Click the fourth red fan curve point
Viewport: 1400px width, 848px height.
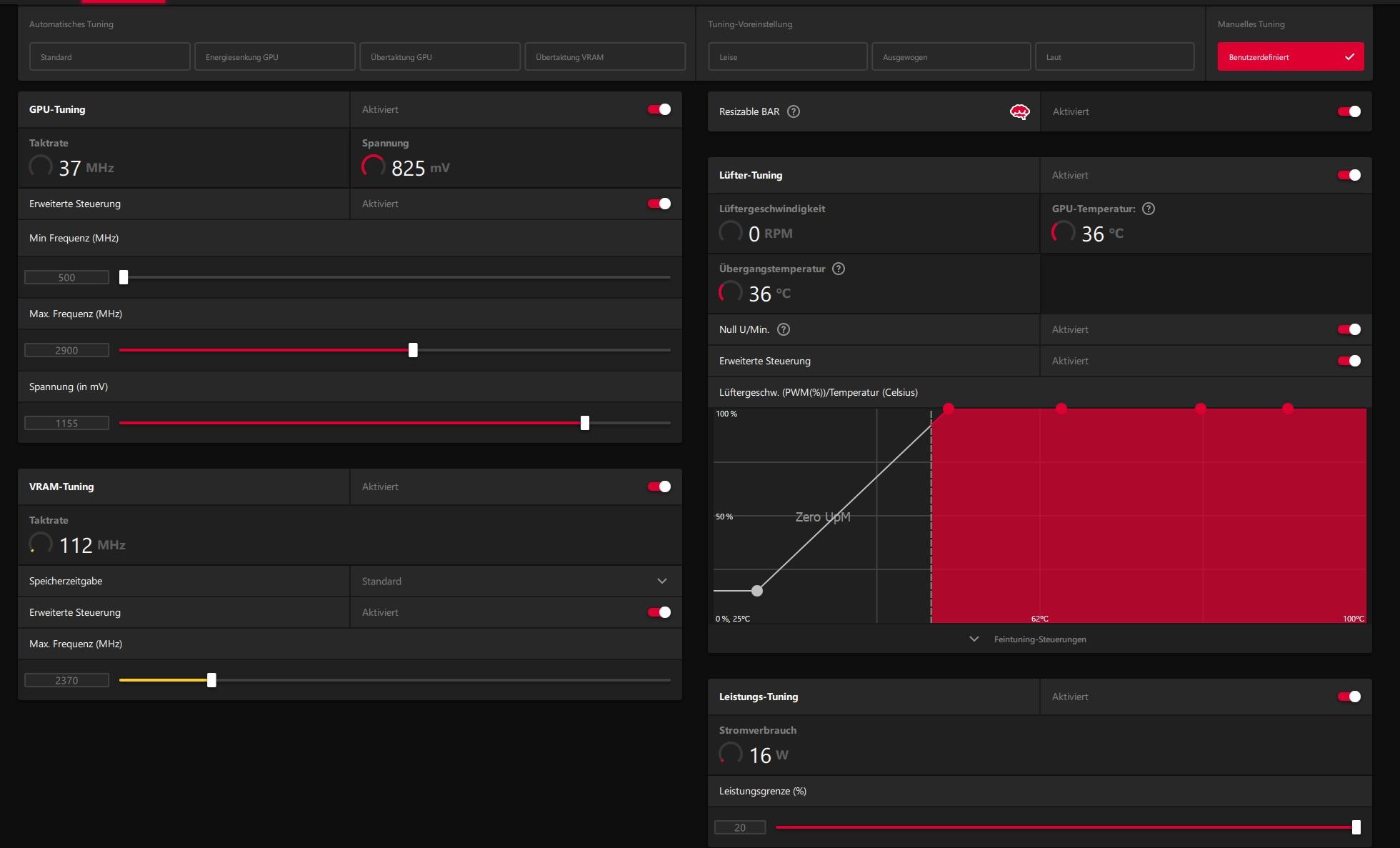pos(1288,409)
